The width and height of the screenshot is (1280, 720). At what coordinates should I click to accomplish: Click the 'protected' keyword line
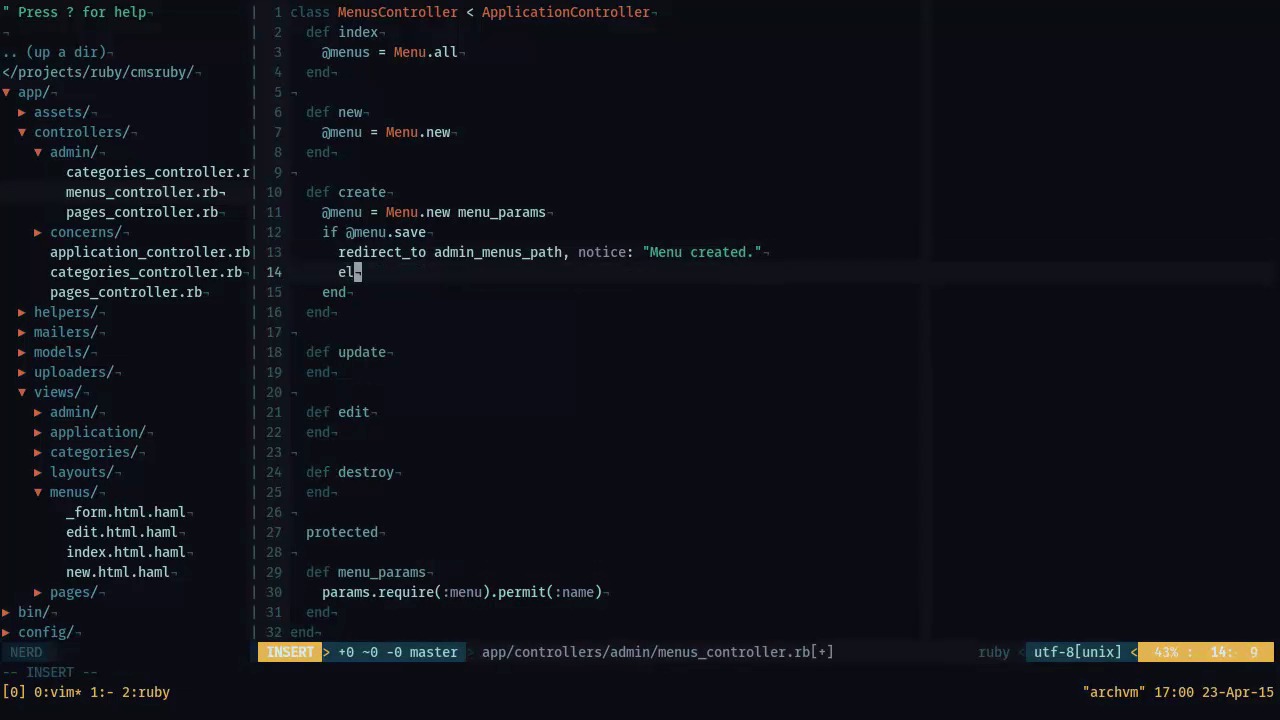(x=342, y=532)
